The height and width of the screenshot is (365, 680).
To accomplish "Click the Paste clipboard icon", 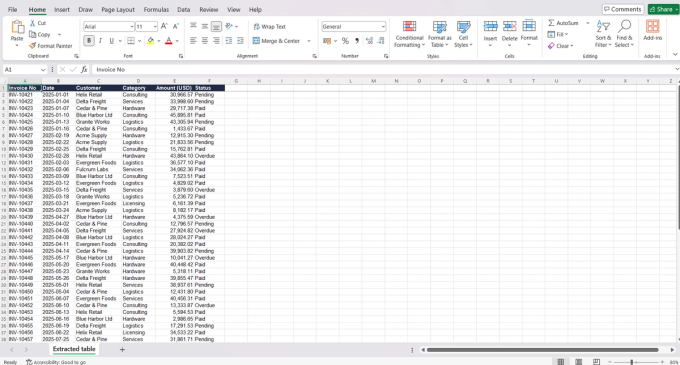I will point(17,27).
